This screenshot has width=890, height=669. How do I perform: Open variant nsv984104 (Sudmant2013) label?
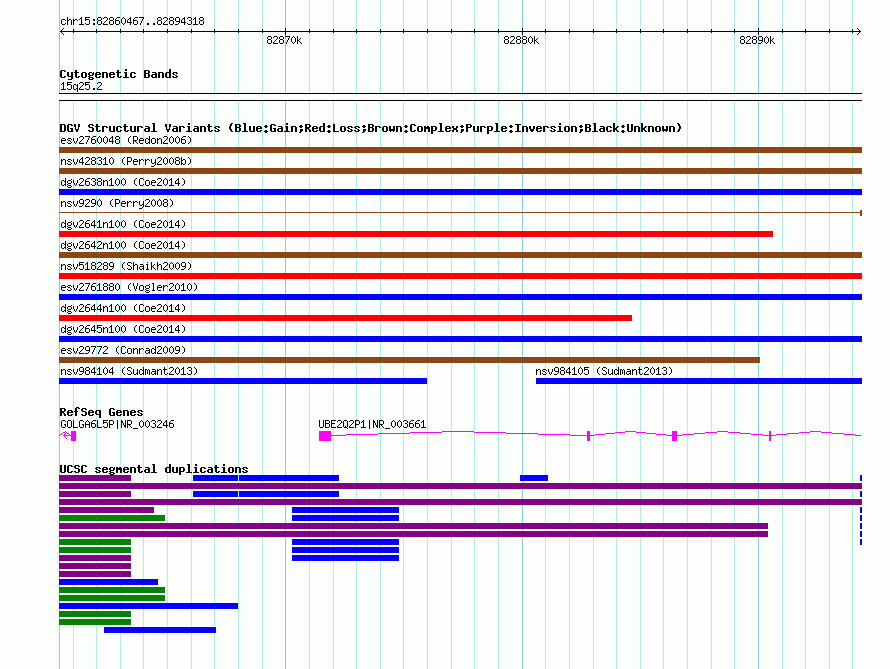(x=129, y=371)
